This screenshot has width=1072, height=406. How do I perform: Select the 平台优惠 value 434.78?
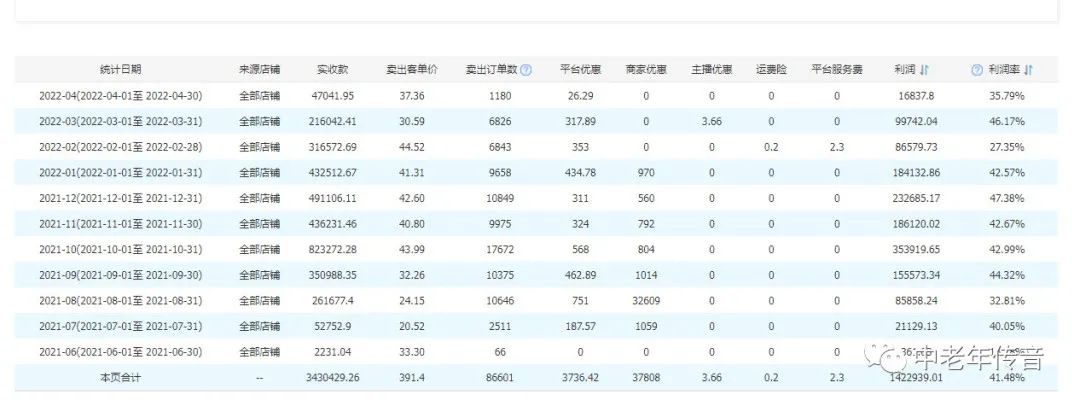point(580,173)
